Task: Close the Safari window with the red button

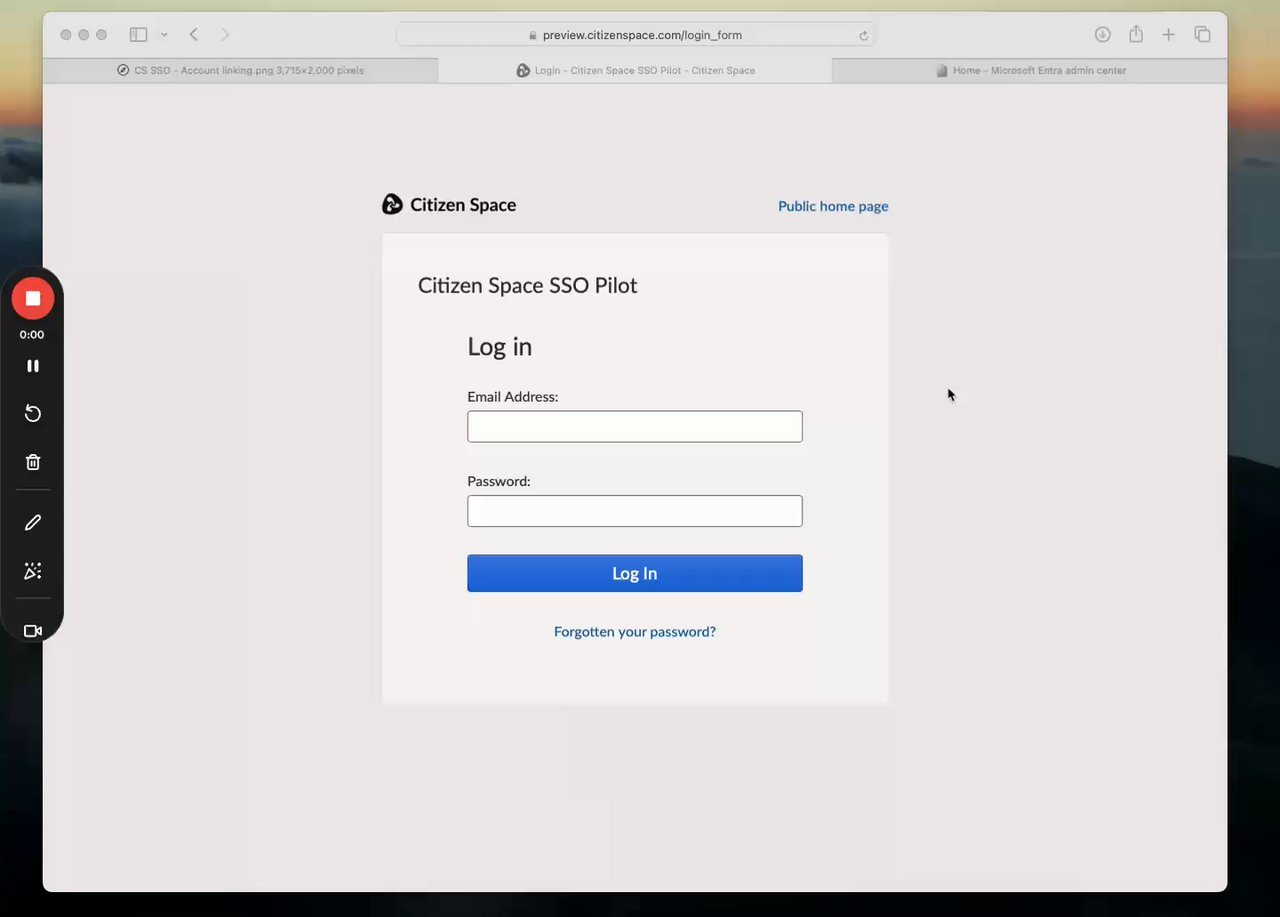Action: tap(66, 35)
